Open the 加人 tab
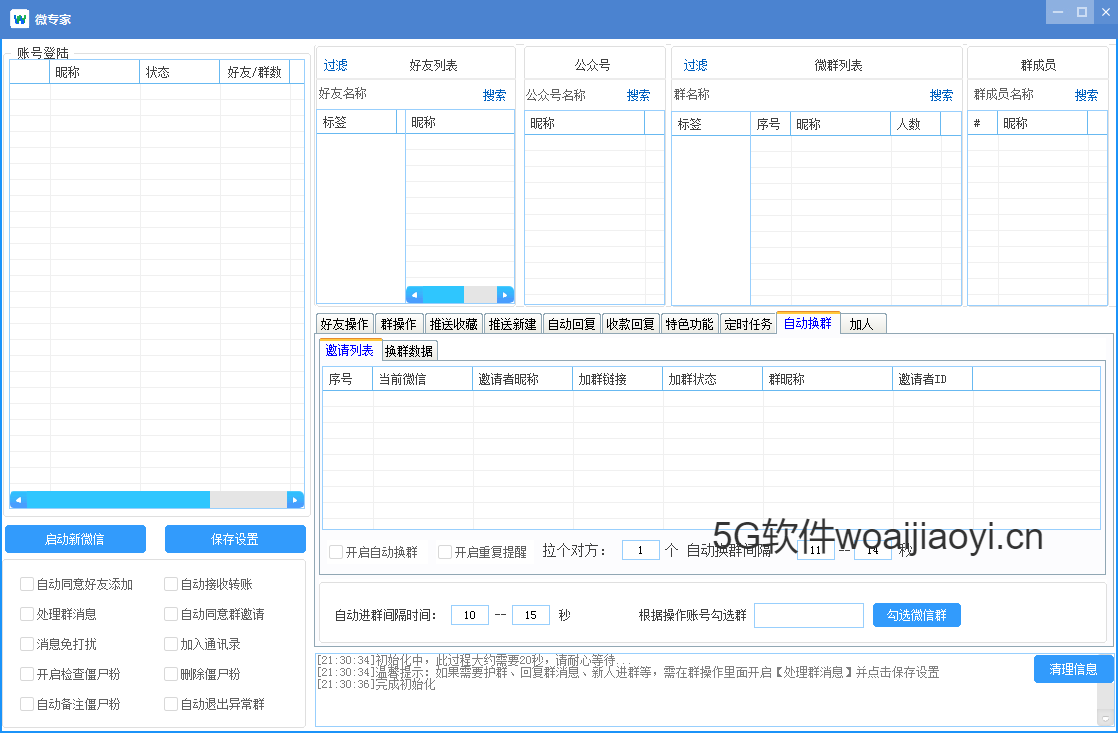Viewport: 1118px width, 733px height. (862, 324)
